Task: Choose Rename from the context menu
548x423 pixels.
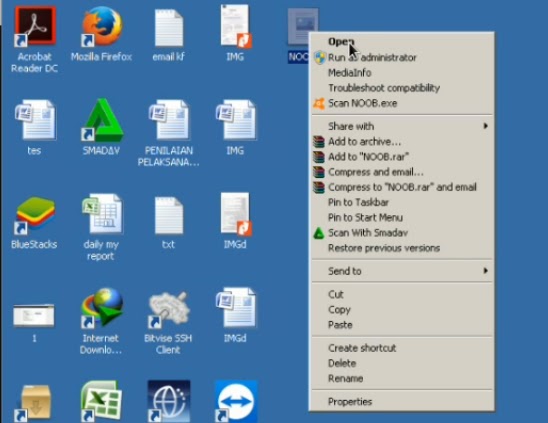Action: pos(402,378)
